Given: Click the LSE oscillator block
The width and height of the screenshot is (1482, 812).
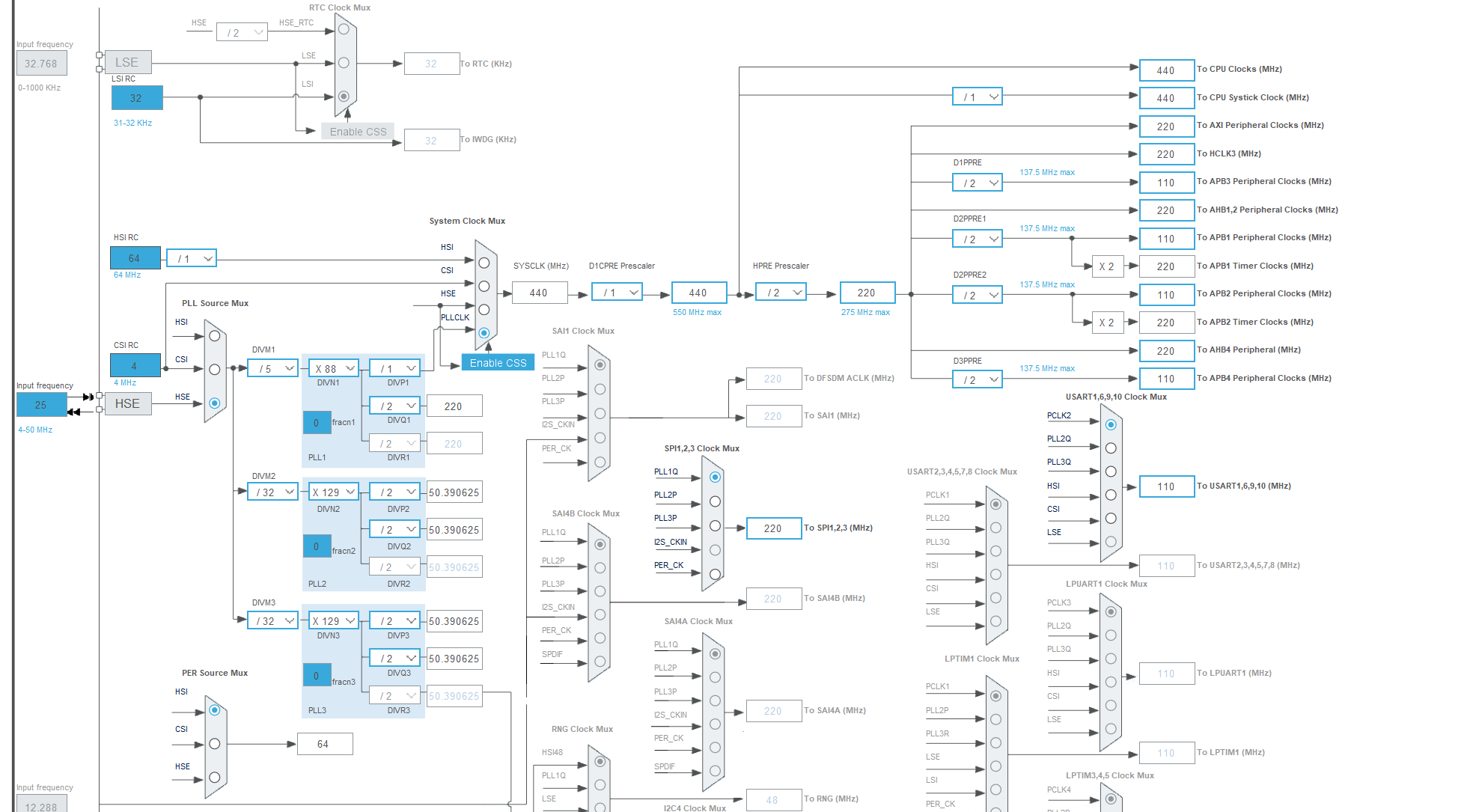Looking at the screenshot, I should (127, 62).
